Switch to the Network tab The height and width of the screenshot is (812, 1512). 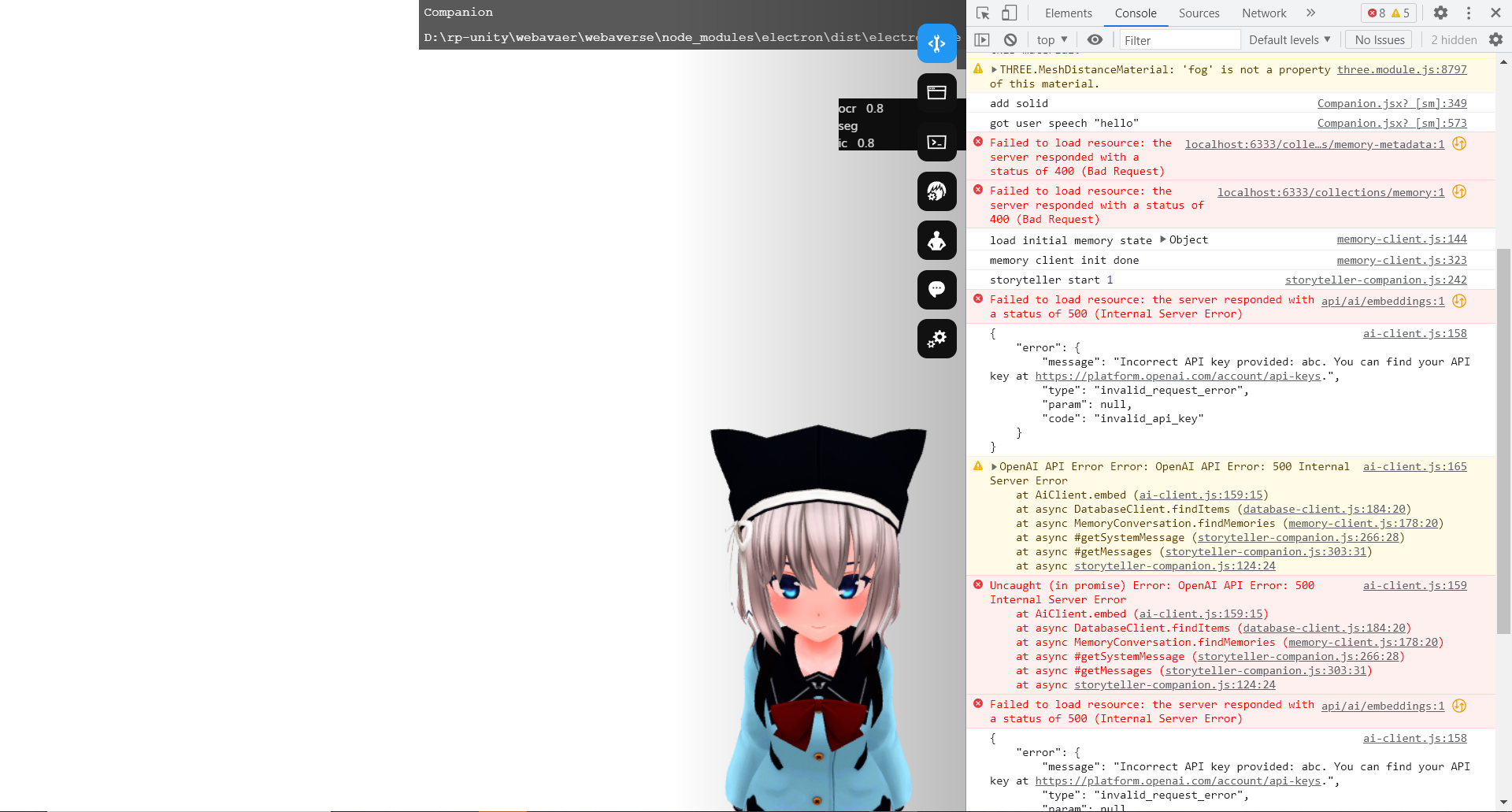coord(1263,13)
